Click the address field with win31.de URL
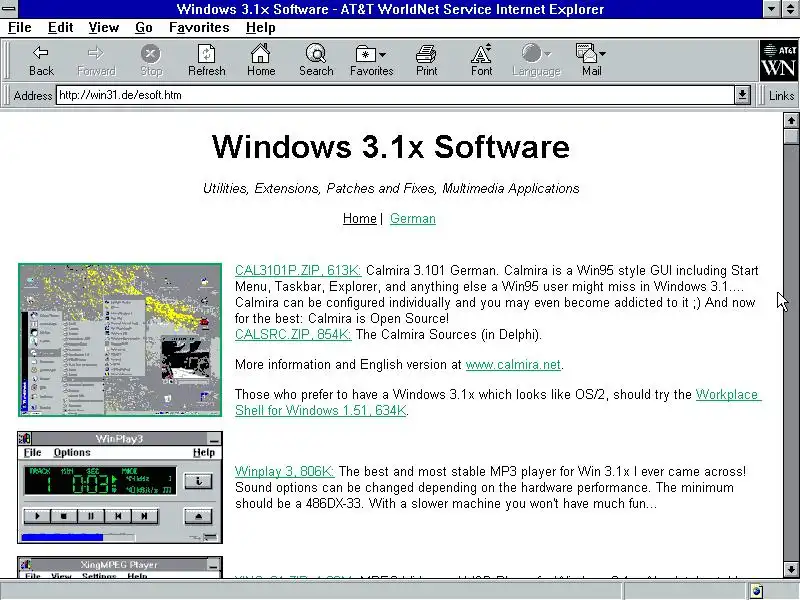 [395, 95]
